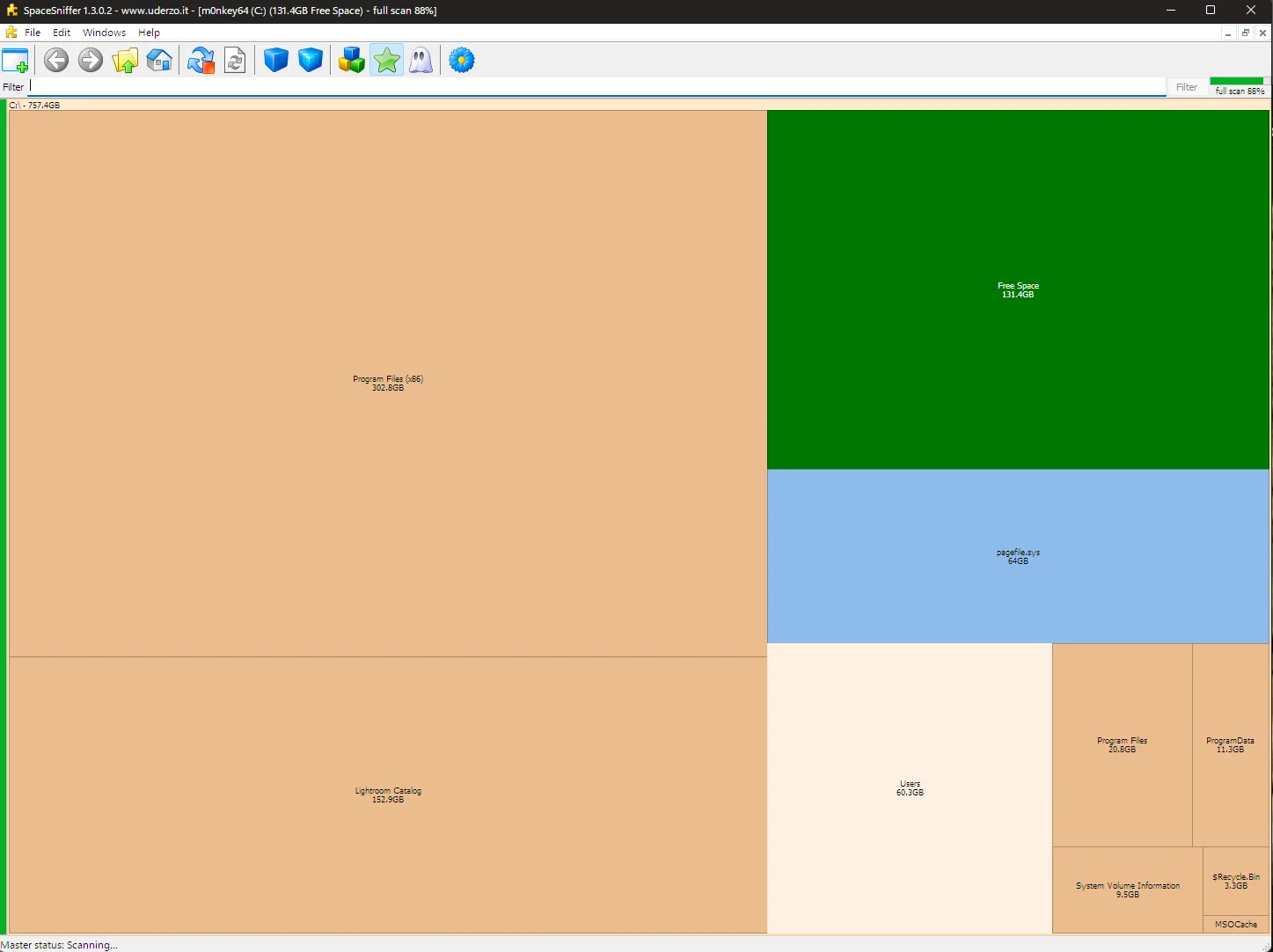Click the gray page rescan icon
The height and width of the screenshot is (952, 1273).
pyautogui.click(x=235, y=61)
